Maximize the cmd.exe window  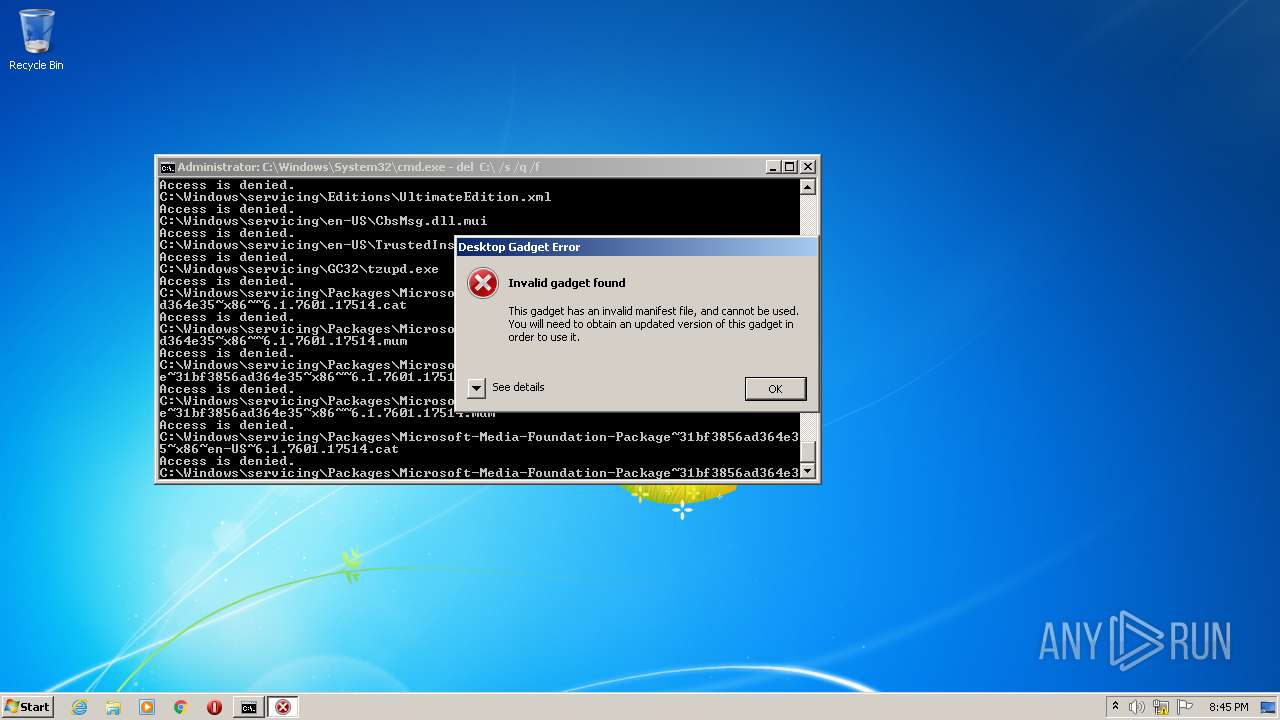coord(790,167)
